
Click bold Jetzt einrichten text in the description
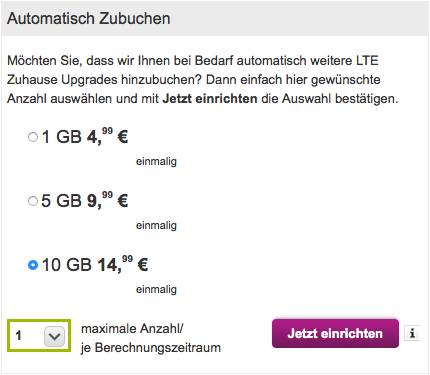pyautogui.click(x=210, y=99)
